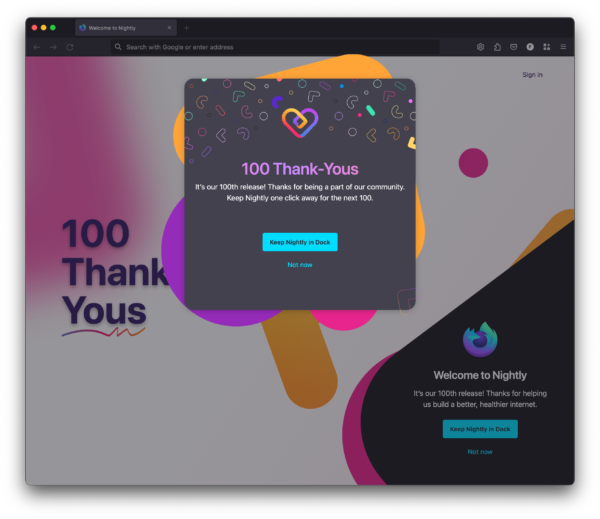Image resolution: width=600 pixels, height=519 pixels.
Task: Click the search magnifier icon in address bar
Action: (x=118, y=47)
